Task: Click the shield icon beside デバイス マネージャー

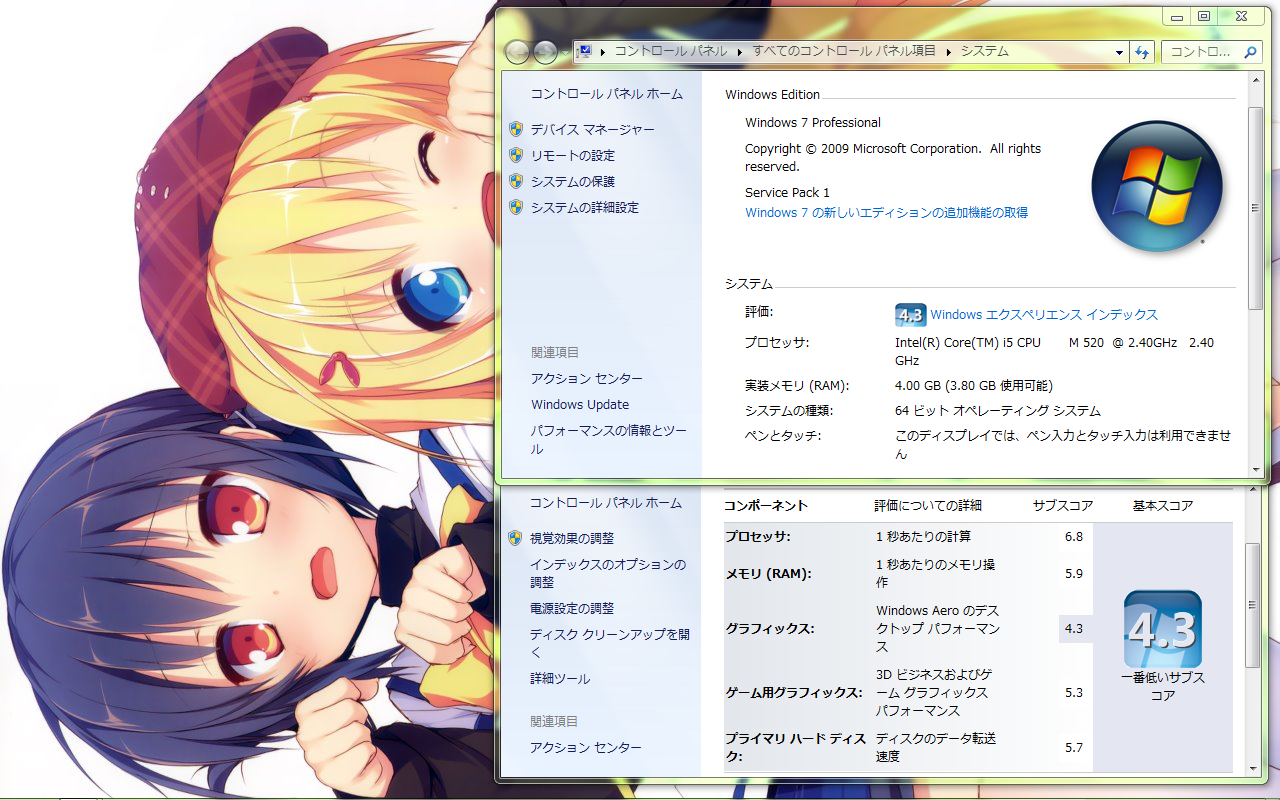Action: (516, 129)
